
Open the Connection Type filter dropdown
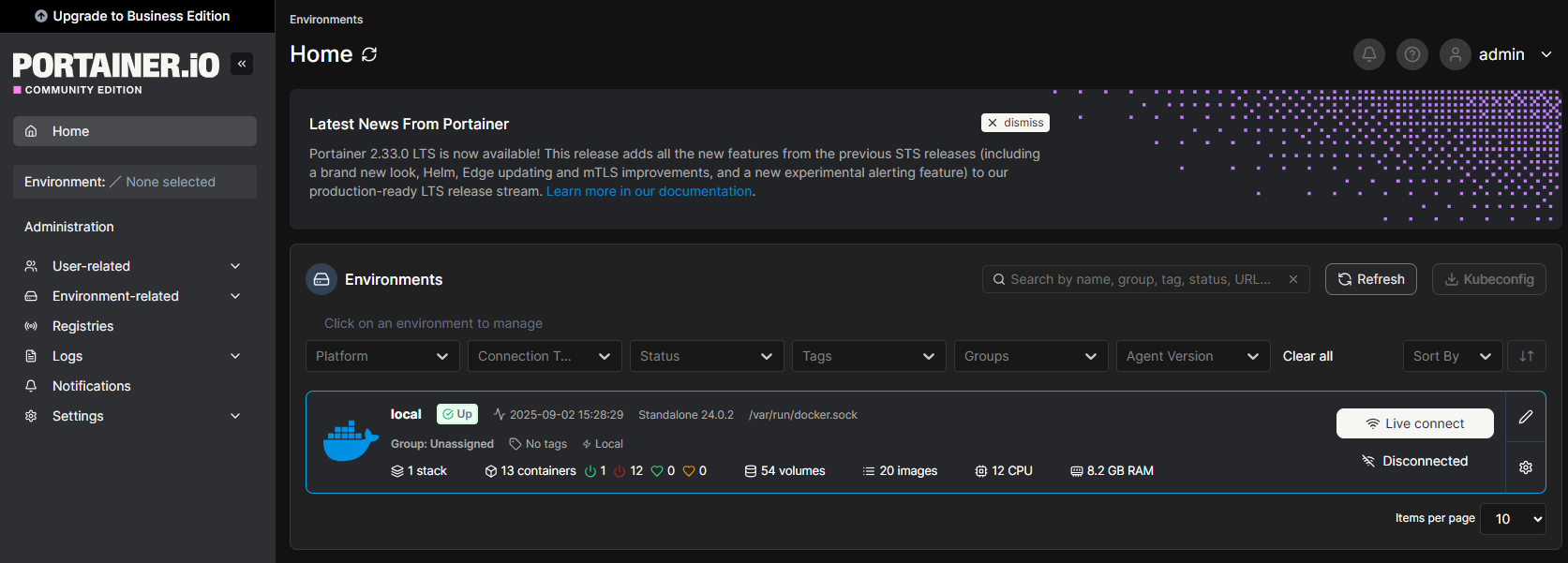point(545,356)
